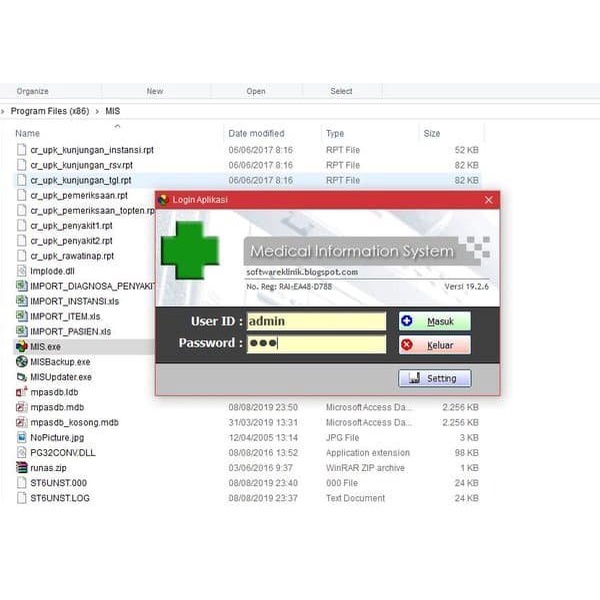The height and width of the screenshot is (600, 600).
Task: Click the softwareklinik.blogspot.com text
Action: 302,272
